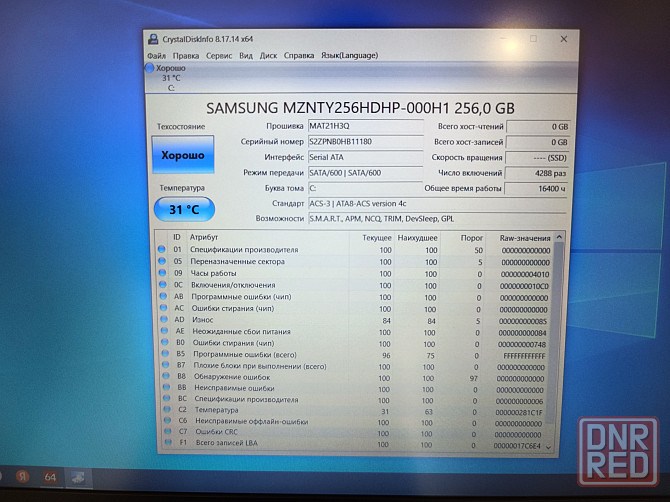The width and height of the screenshot is (670, 502).
Task: Click the Raw-значения column header
Action: click(524, 237)
